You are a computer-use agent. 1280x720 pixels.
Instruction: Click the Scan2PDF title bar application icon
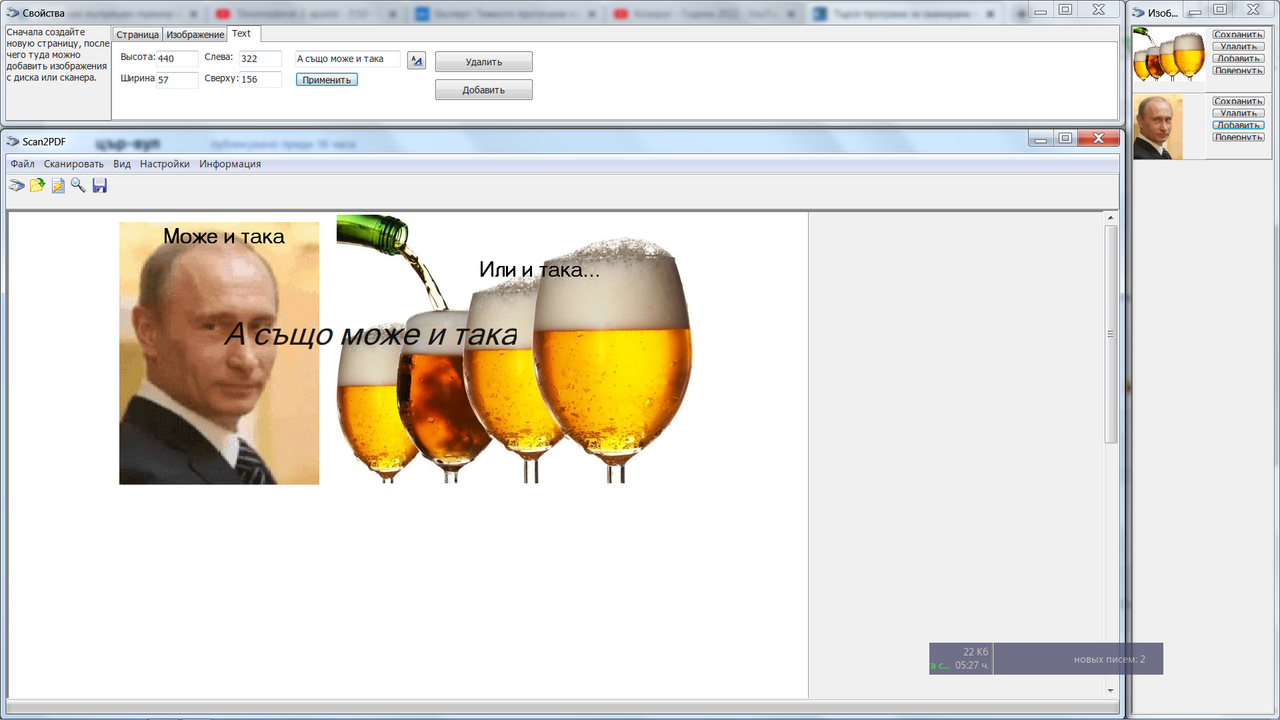click(13, 142)
